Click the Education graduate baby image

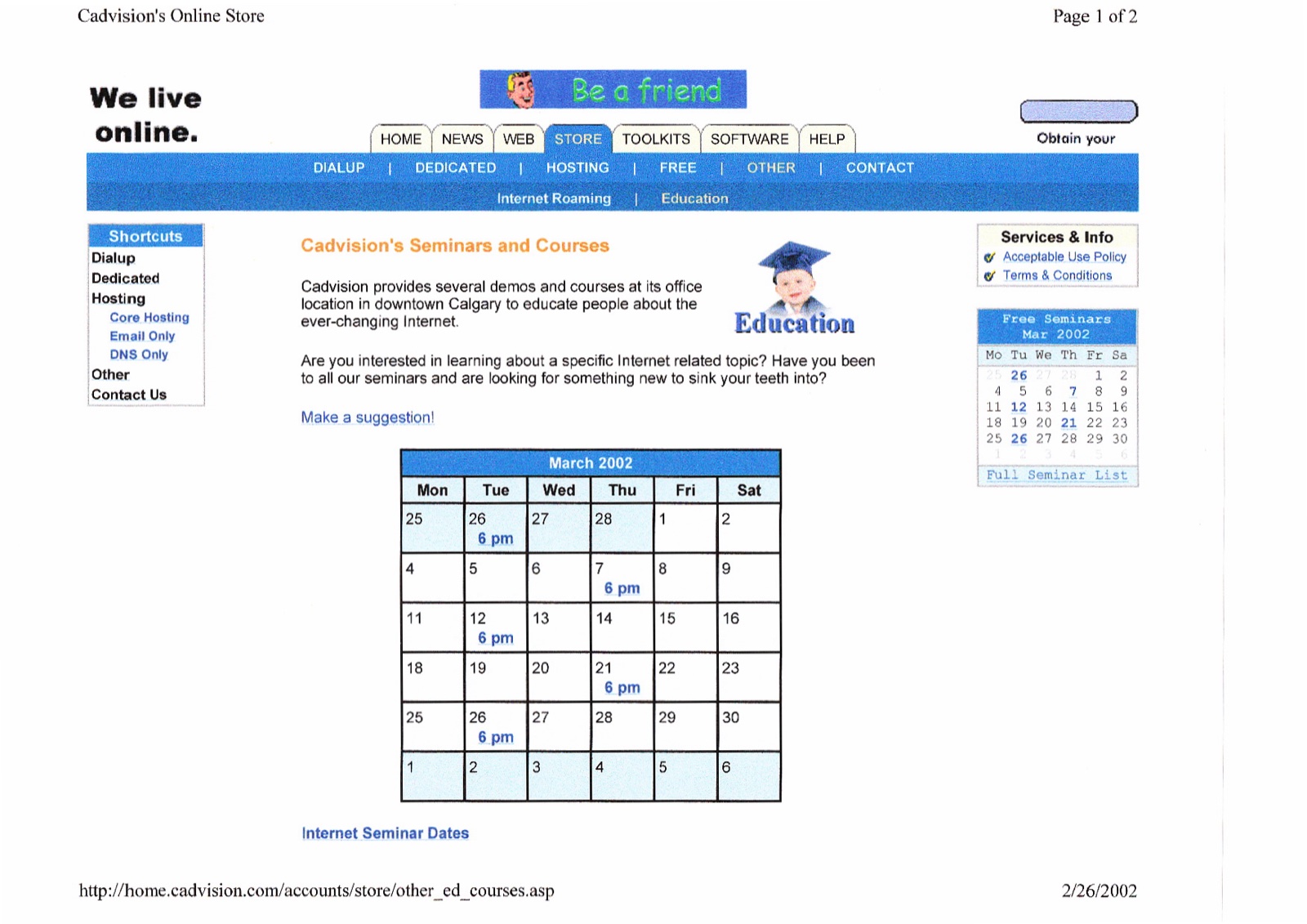[794, 288]
